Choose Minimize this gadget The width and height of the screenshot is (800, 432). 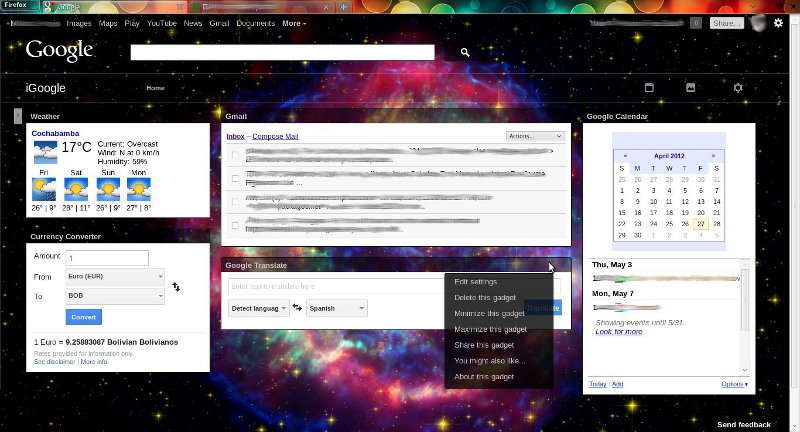489,313
